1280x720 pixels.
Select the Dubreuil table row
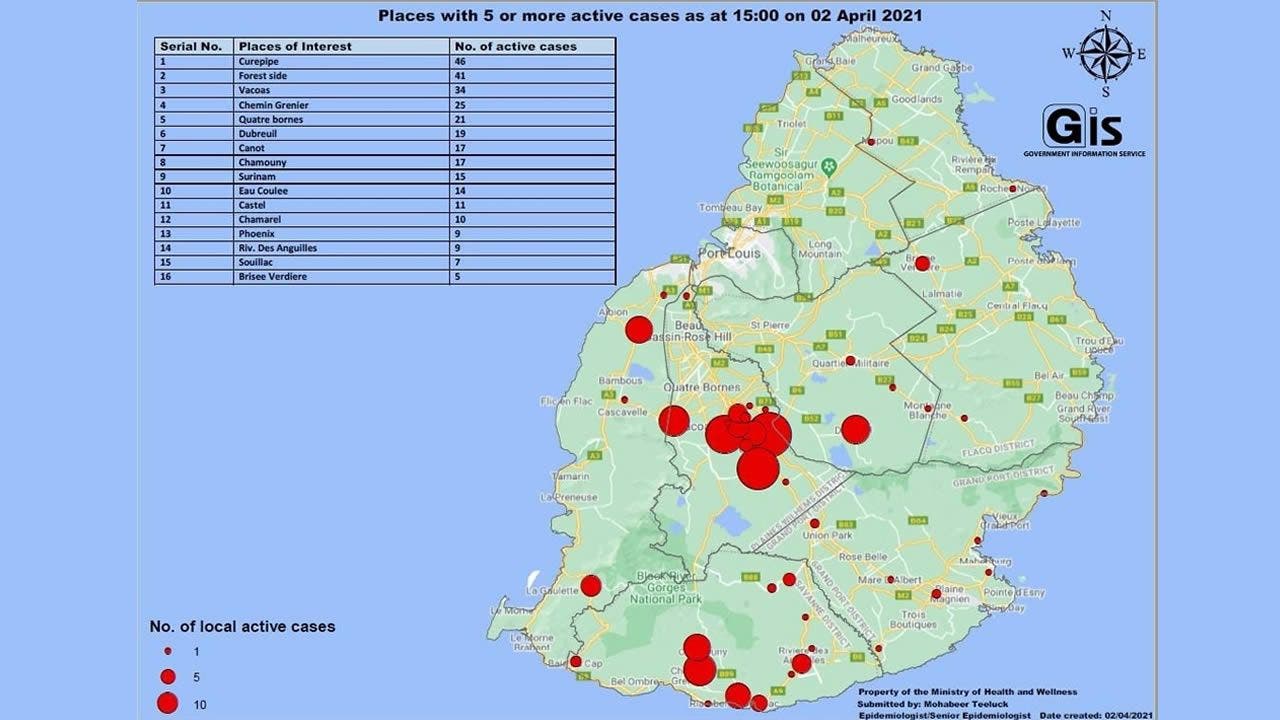(x=385, y=134)
